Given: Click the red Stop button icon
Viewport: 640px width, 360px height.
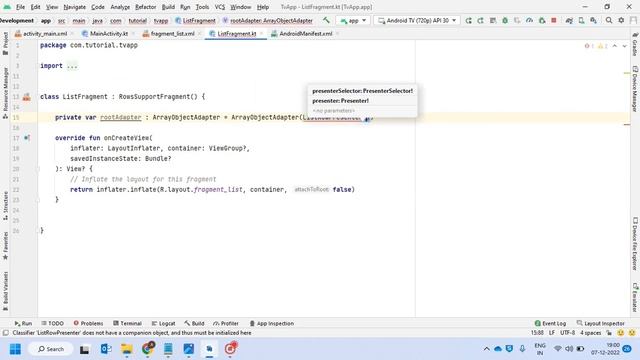Looking at the screenshot, I should [554, 20].
